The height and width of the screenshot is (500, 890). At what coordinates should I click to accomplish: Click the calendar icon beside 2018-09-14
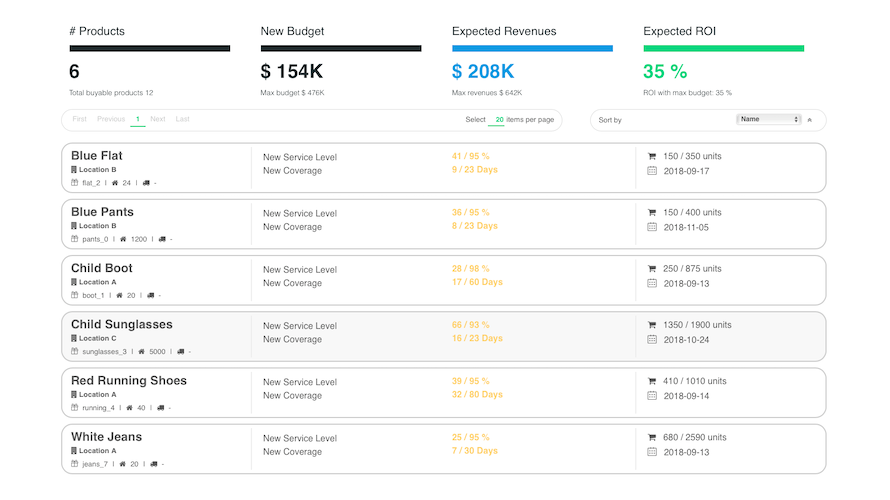(x=652, y=396)
